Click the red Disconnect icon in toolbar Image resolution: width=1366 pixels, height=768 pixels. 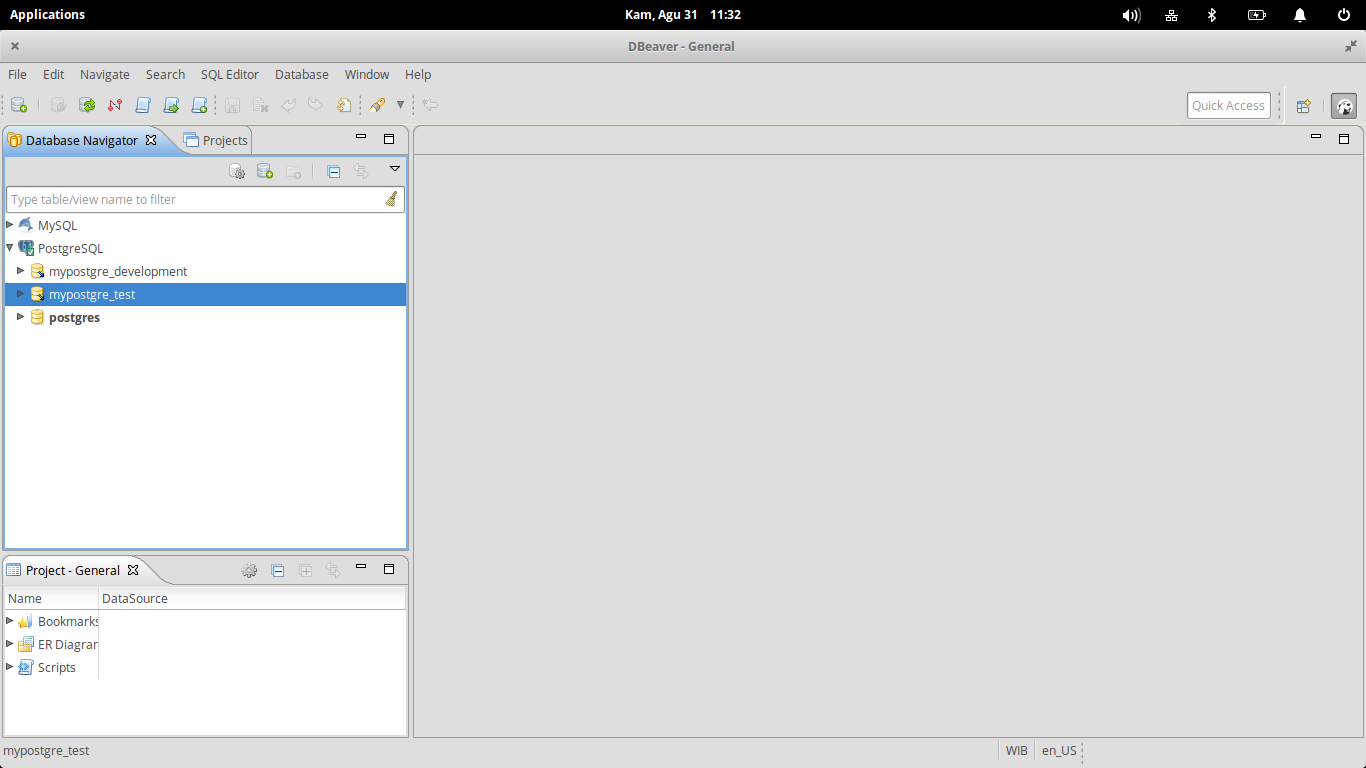click(115, 105)
